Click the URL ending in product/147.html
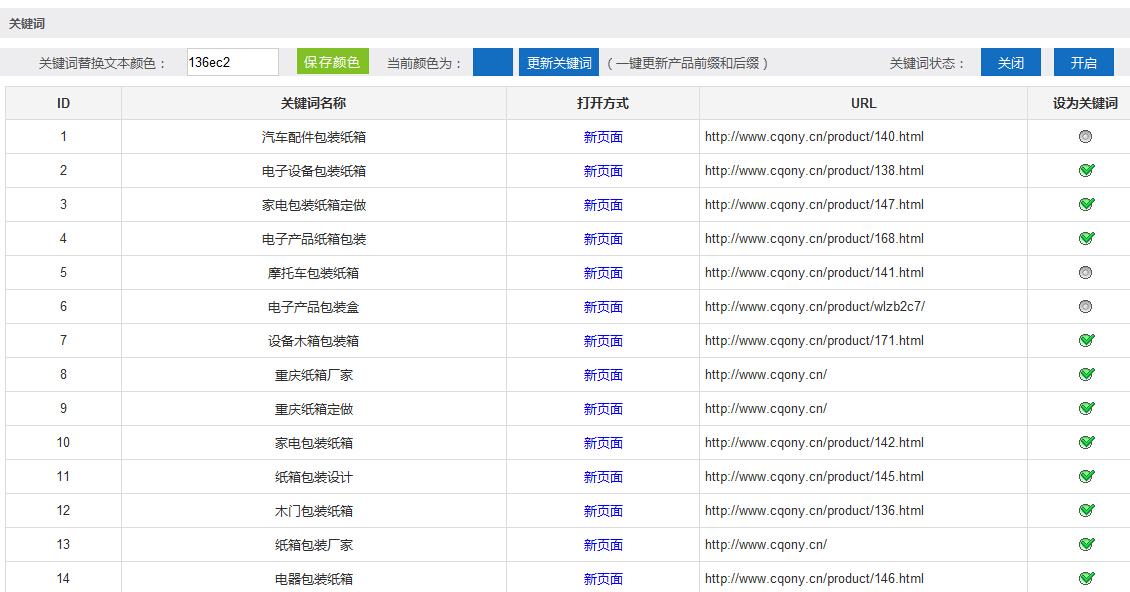1130x592 pixels. pyautogui.click(x=814, y=204)
